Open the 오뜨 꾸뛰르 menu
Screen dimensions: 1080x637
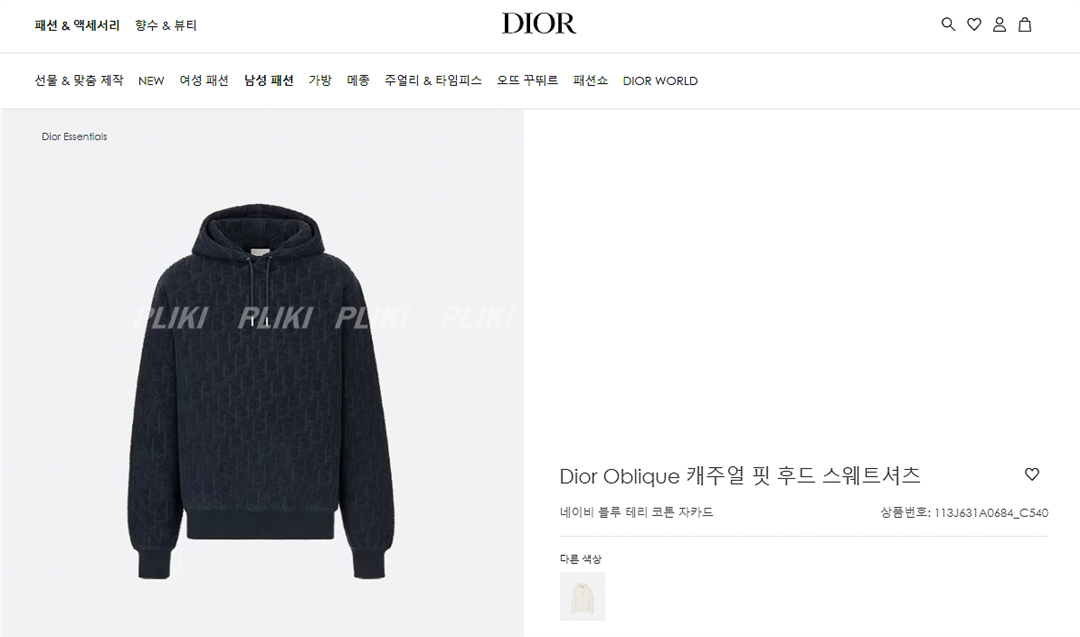pyautogui.click(x=528, y=81)
